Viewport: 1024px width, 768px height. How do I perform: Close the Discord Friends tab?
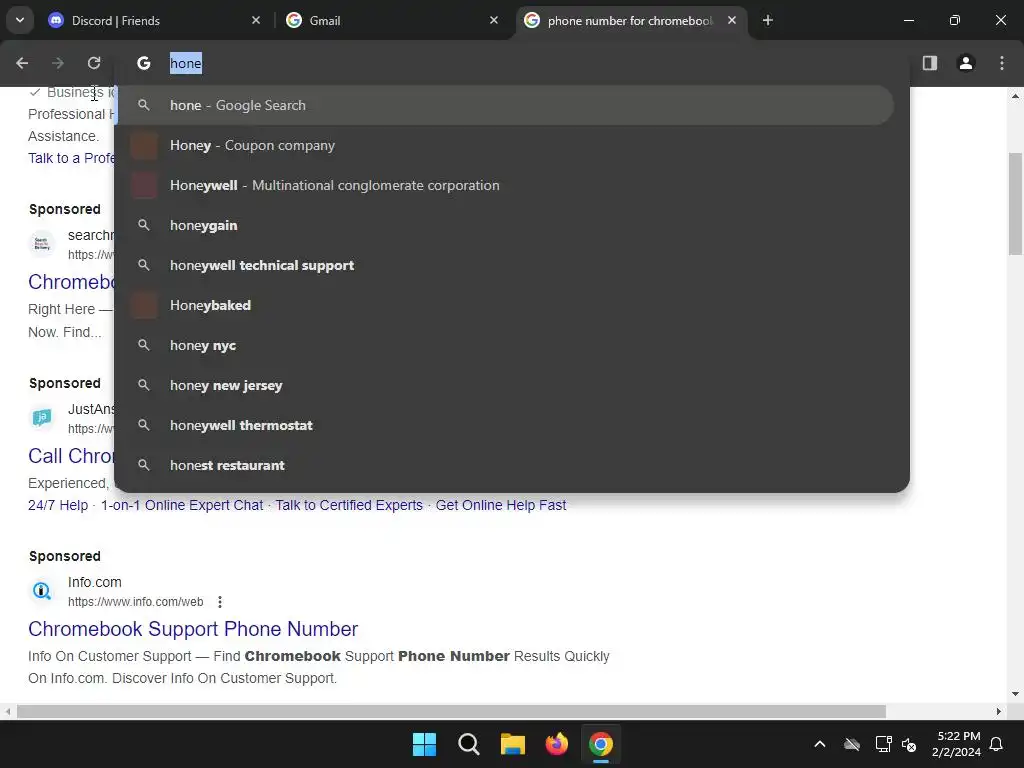point(256,20)
